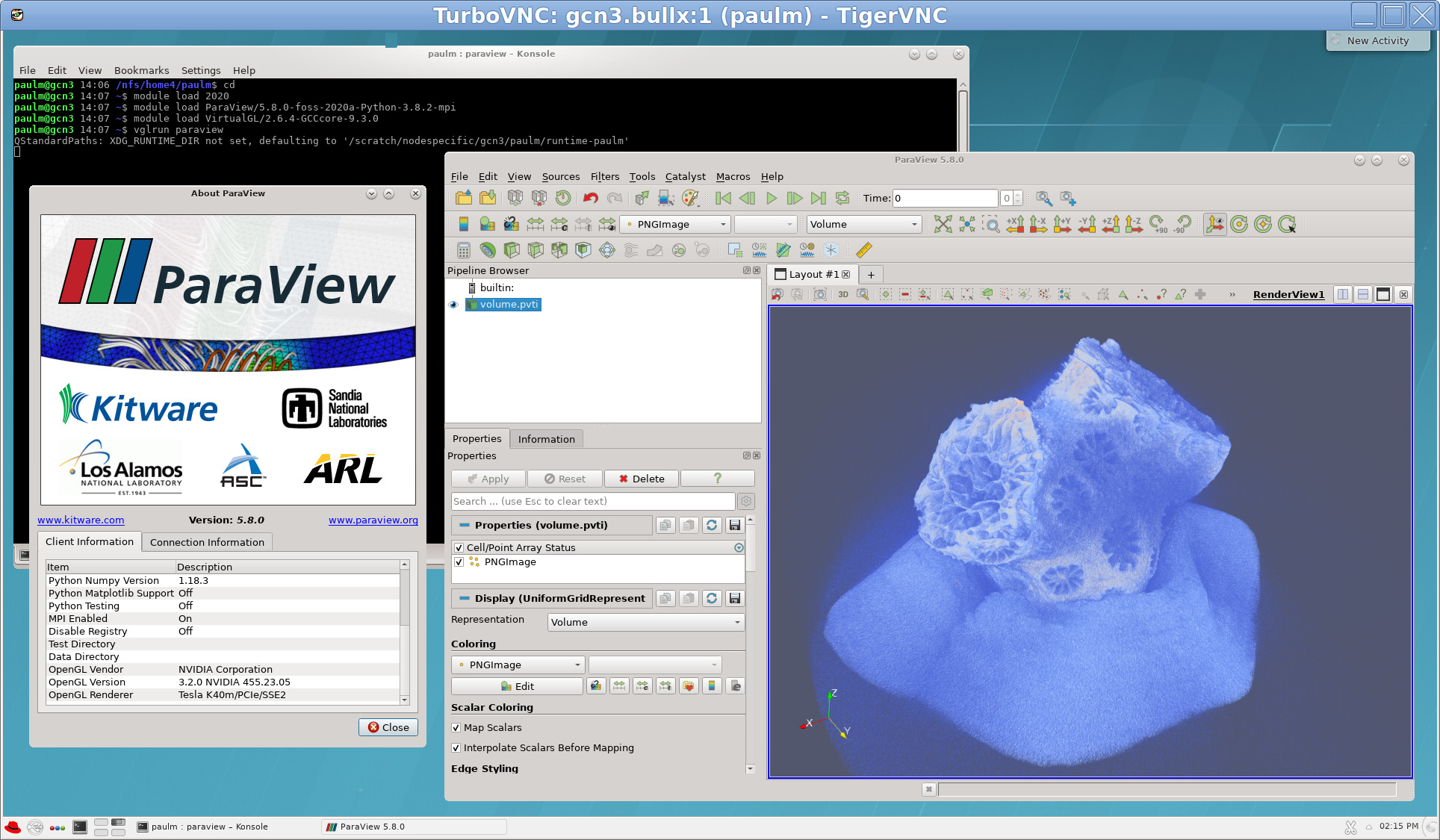Switch to the Information tab
1440x840 pixels.
[547, 439]
